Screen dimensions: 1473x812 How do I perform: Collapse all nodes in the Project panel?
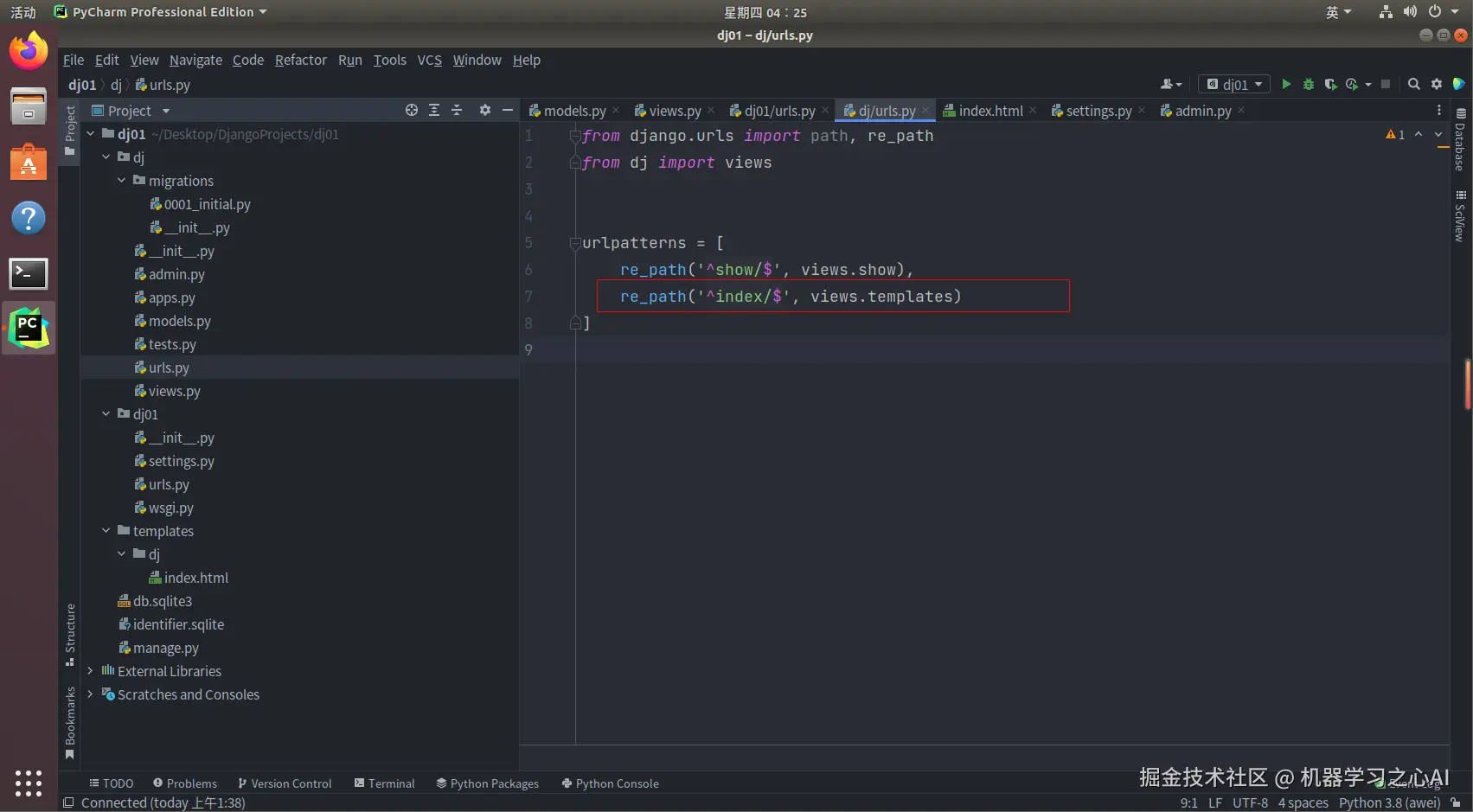pos(457,110)
